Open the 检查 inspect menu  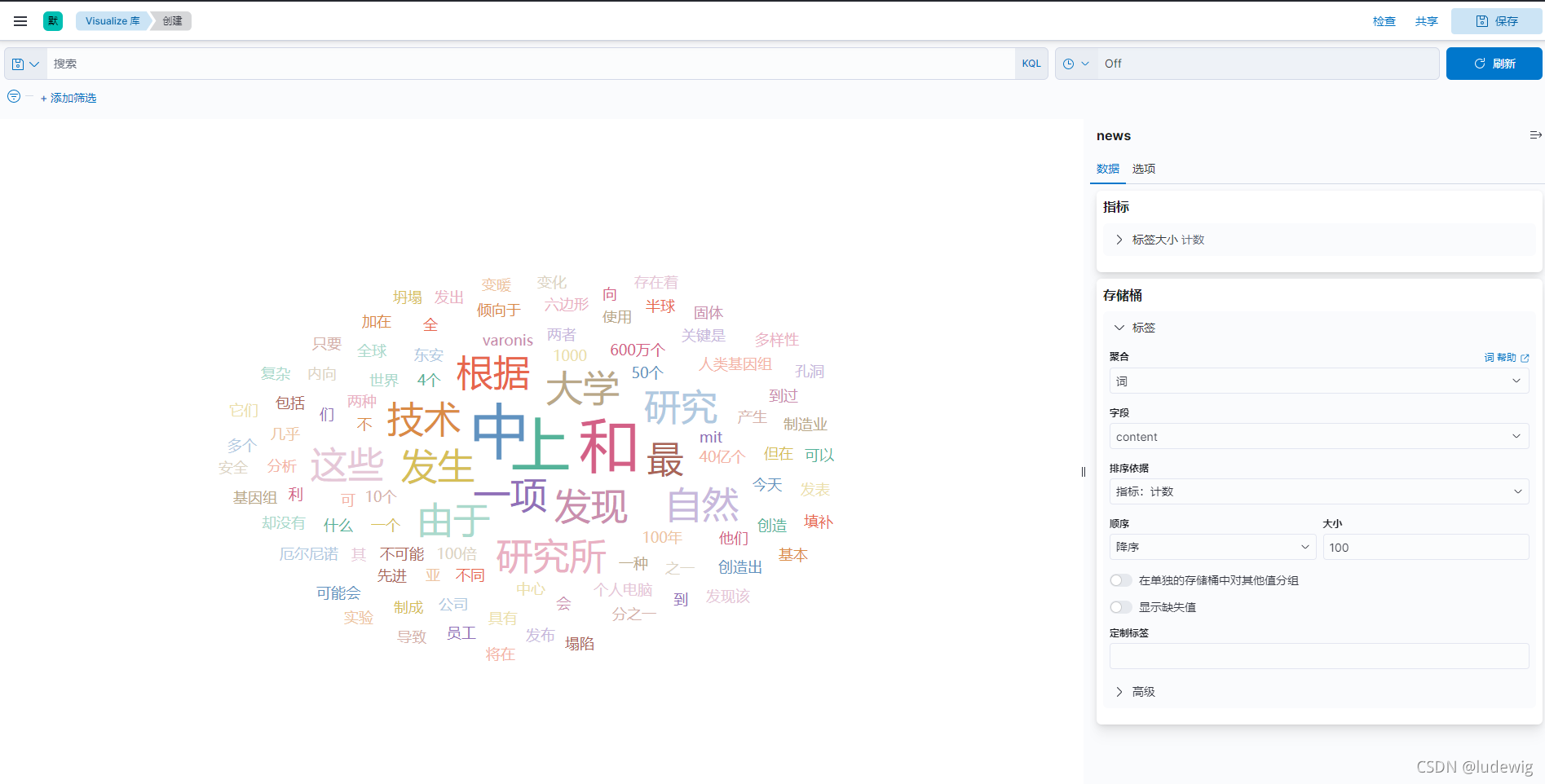point(1384,21)
